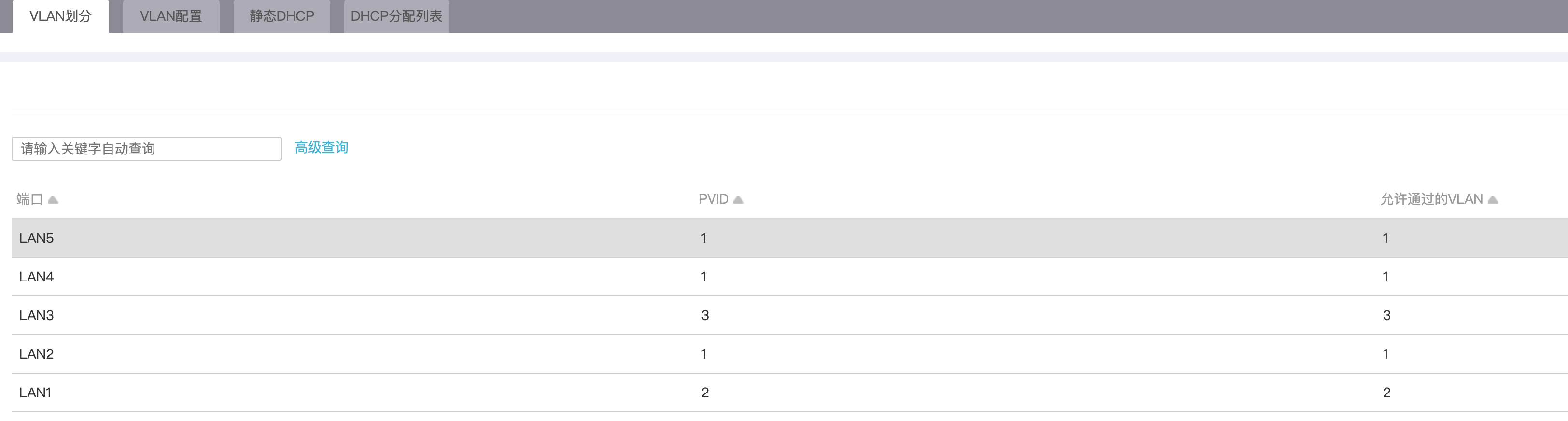1568x421 pixels.
Task: Click allowed VLAN value in LAN5 row
Action: point(1386,238)
